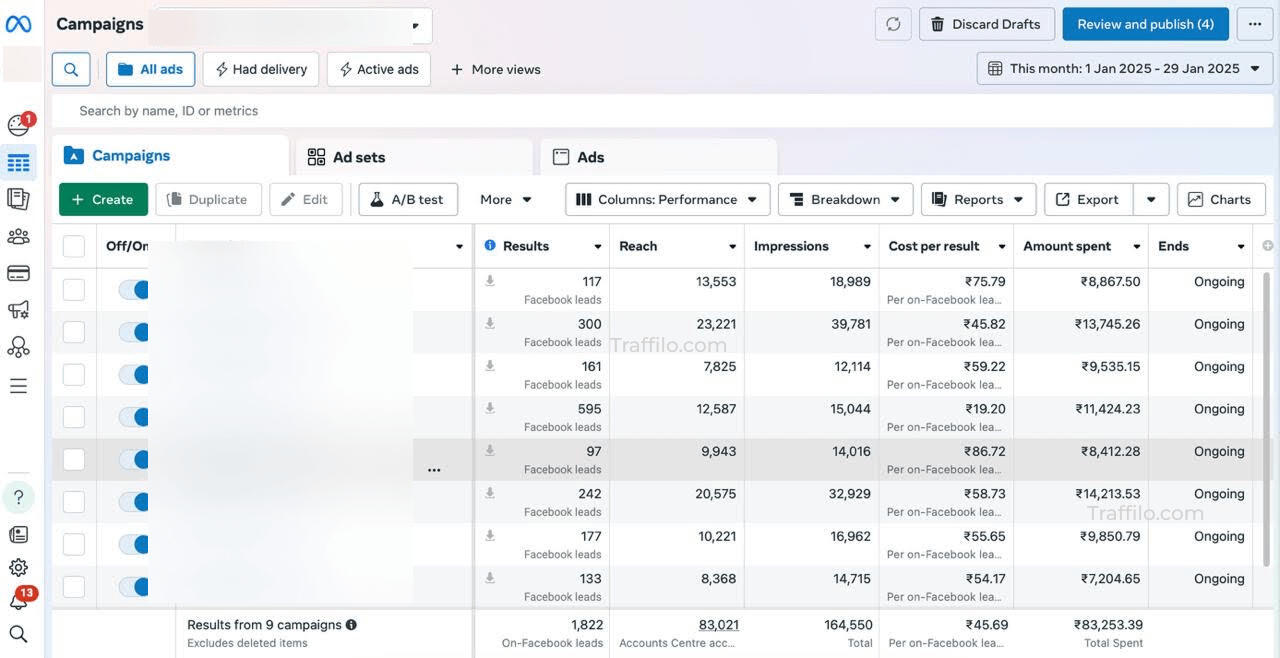This screenshot has width=1280, height=658.
Task: Open the date range selector for this month
Action: point(1124,69)
